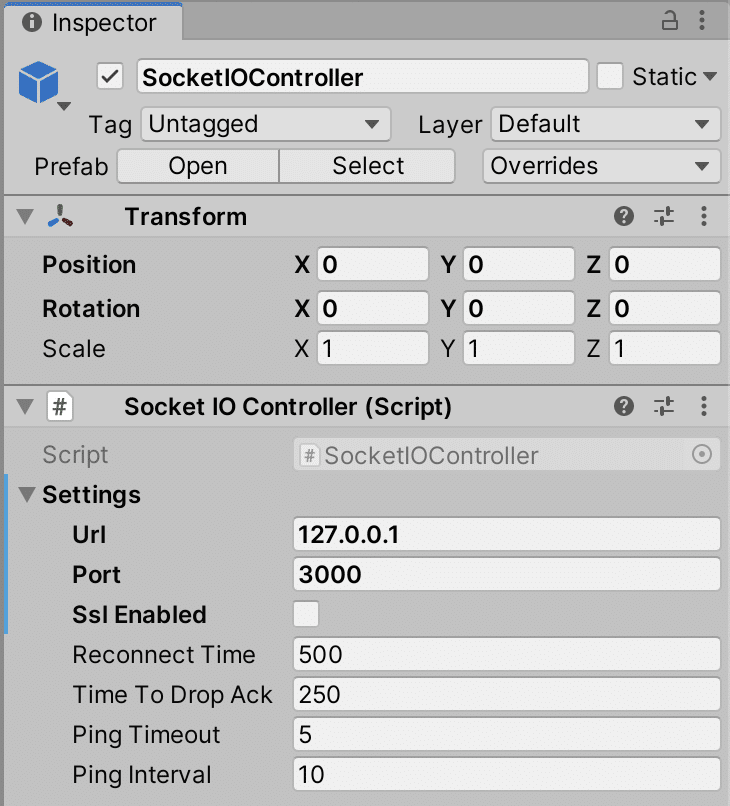
Task: Click the blue cube GameObject icon
Action: 39,83
